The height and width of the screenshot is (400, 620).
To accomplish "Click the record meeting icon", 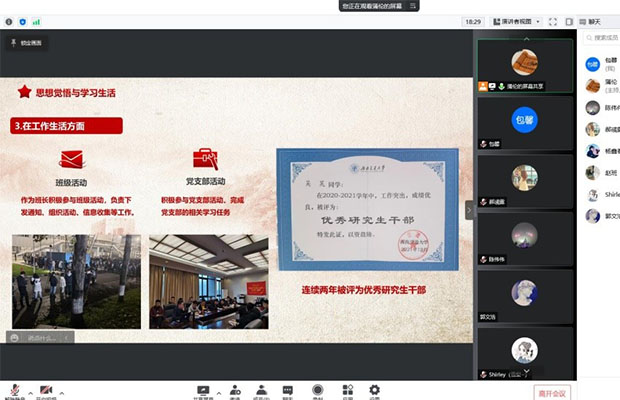I will coord(318,390).
